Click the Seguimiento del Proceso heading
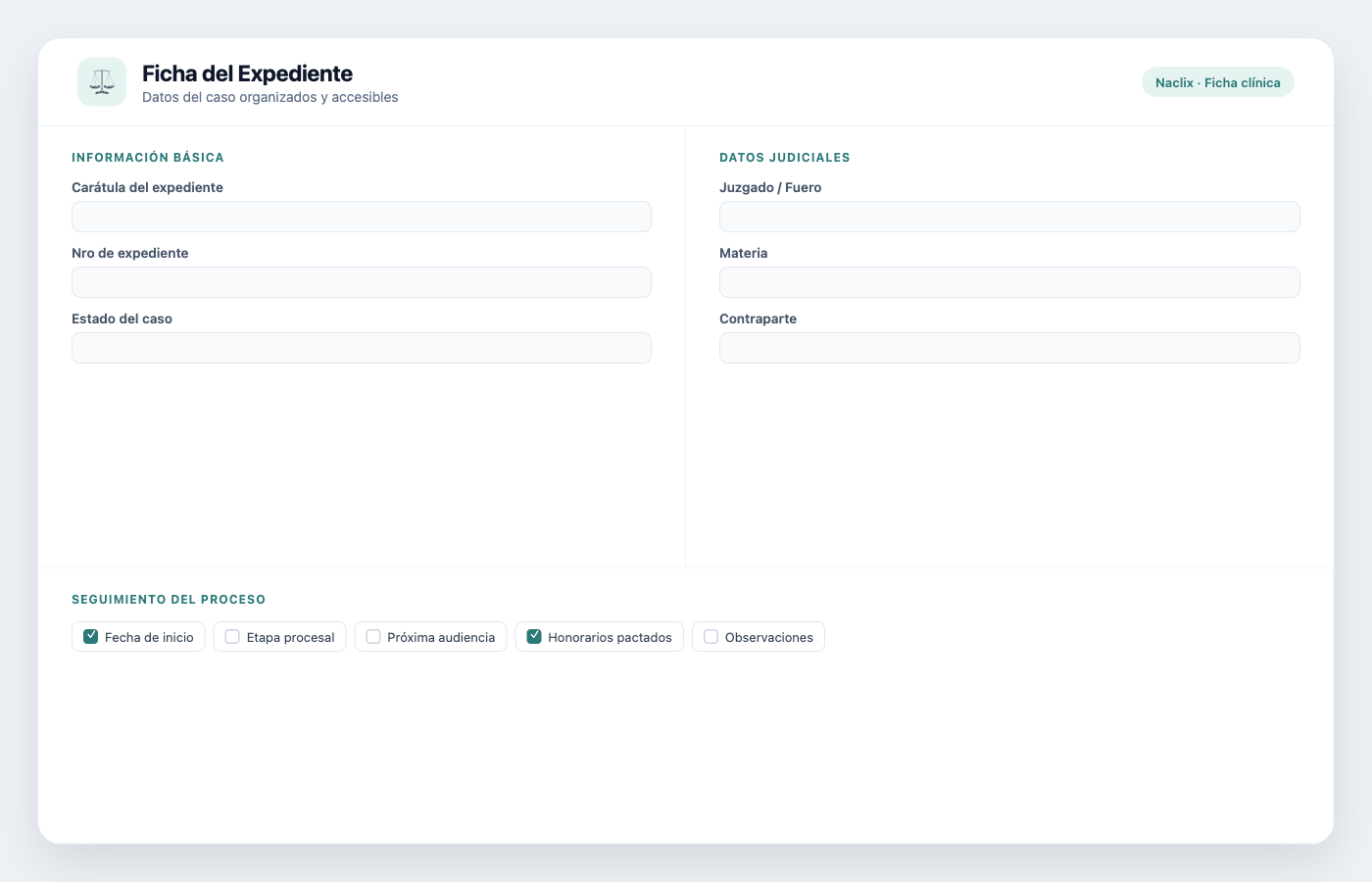 169,600
